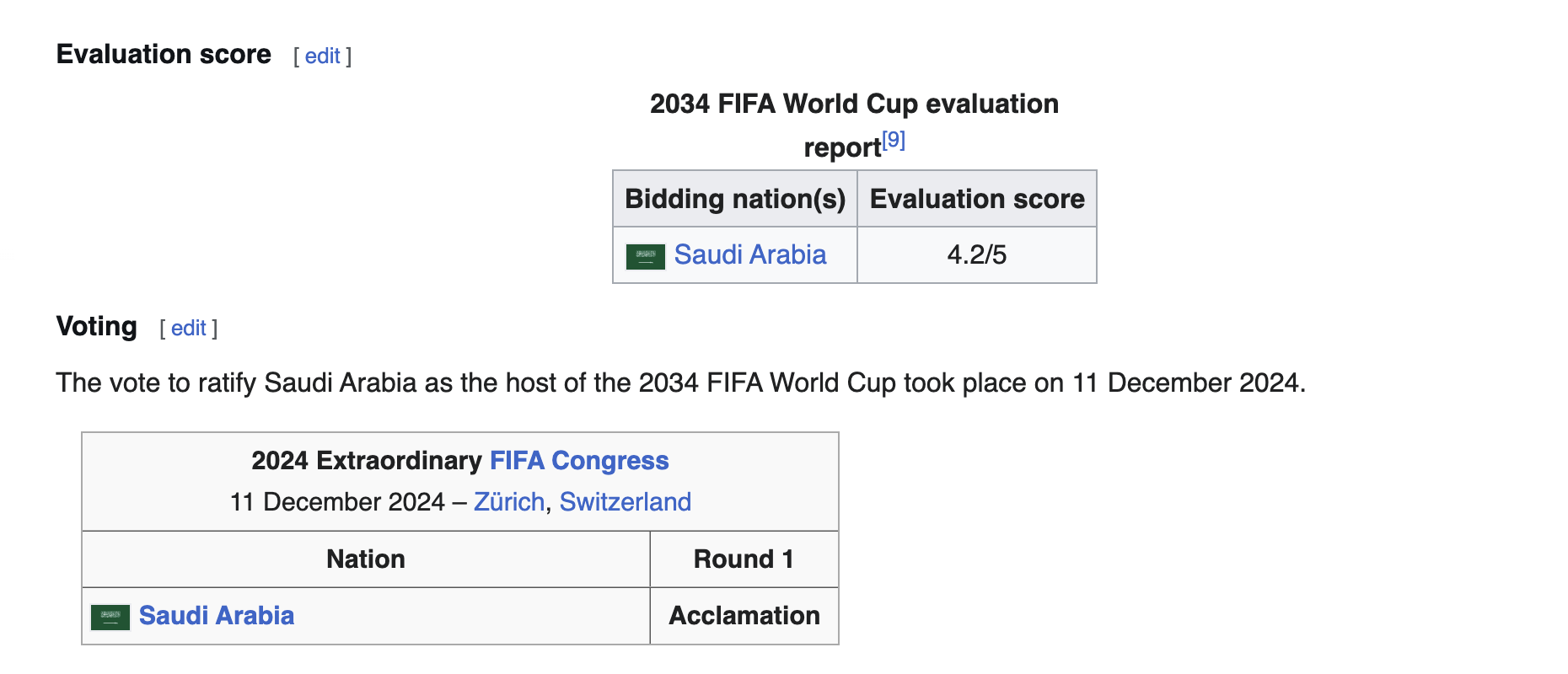The height and width of the screenshot is (674, 1568).
Task: Visit the Zürich link
Action: pyautogui.click(x=509, y=502)
